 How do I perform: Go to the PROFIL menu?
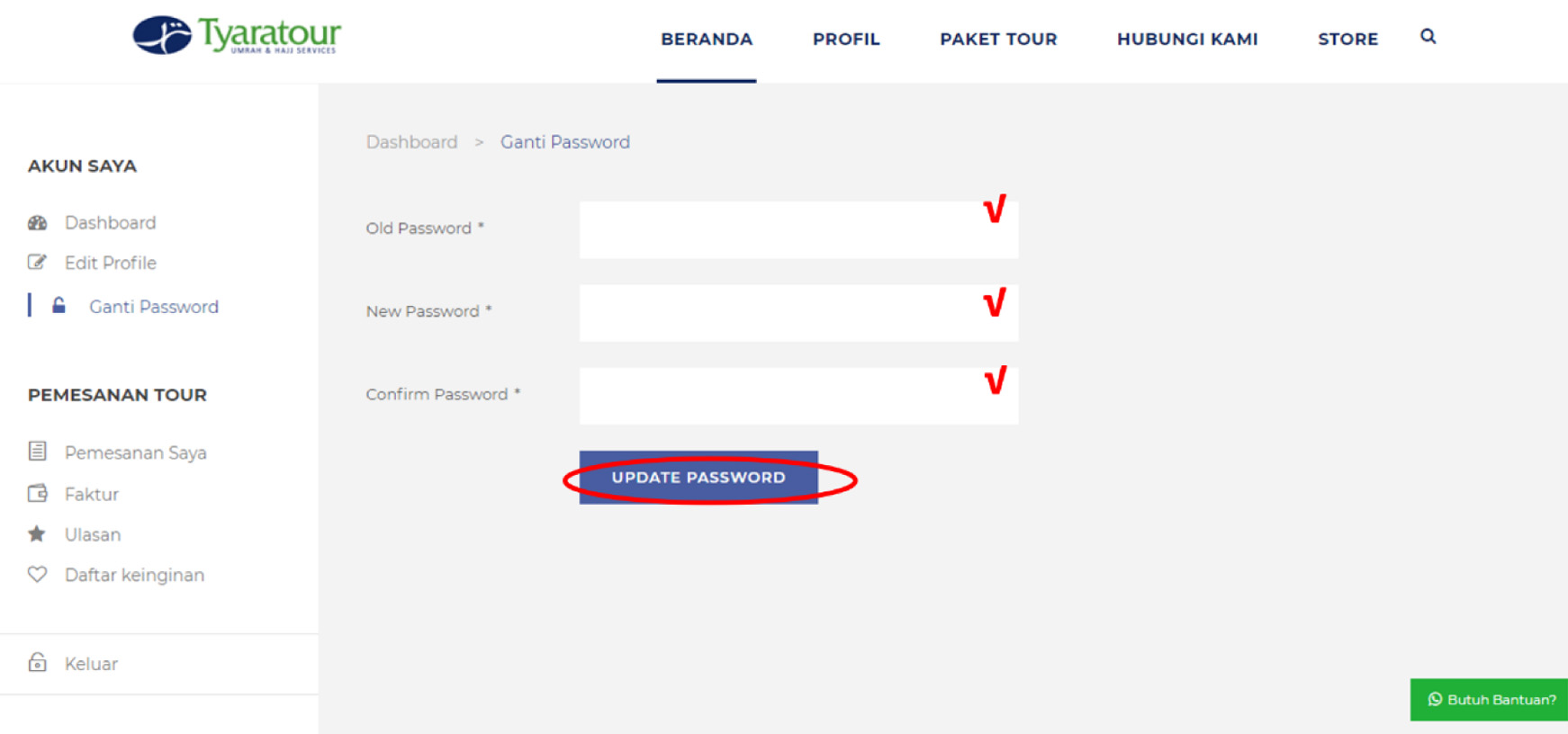coord(846,40)
